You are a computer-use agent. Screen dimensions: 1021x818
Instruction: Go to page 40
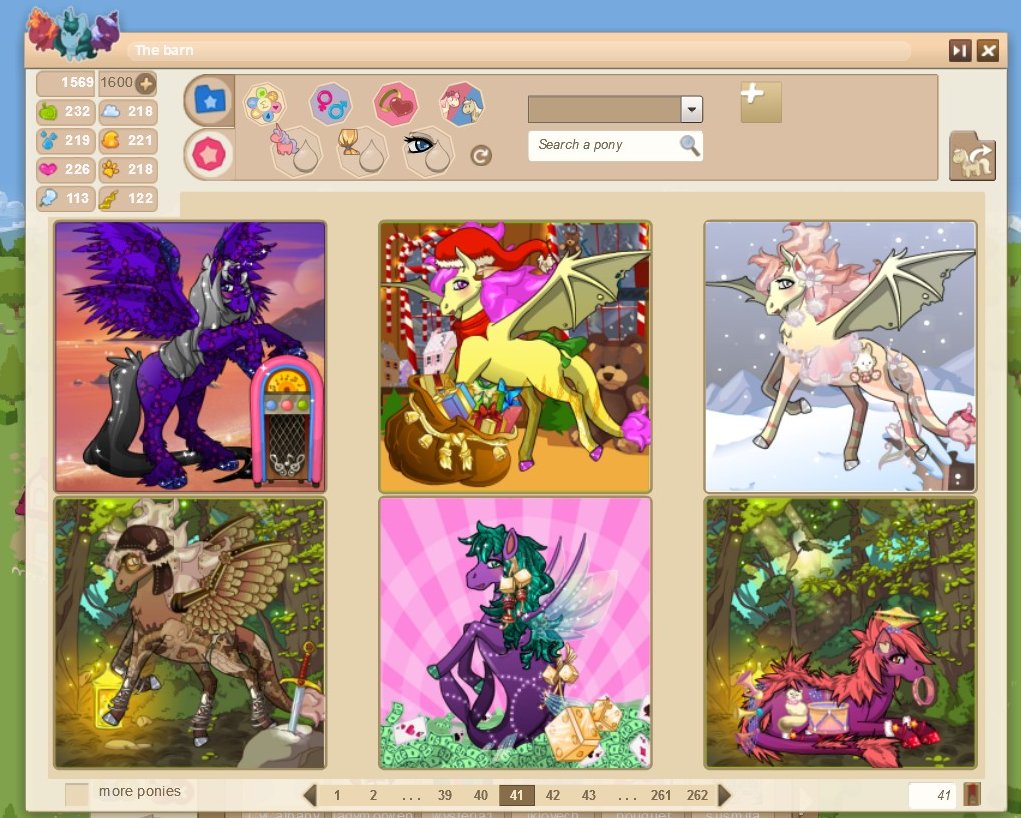coord(481,795)
